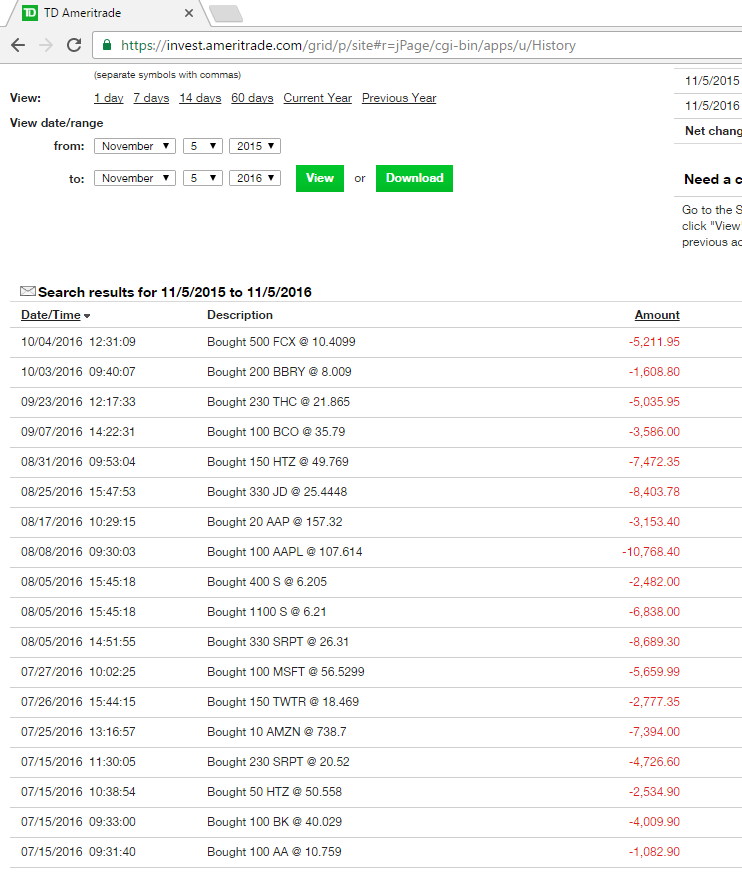
Task: Select the Previous Year view link
Action: [x=399, y=98]
